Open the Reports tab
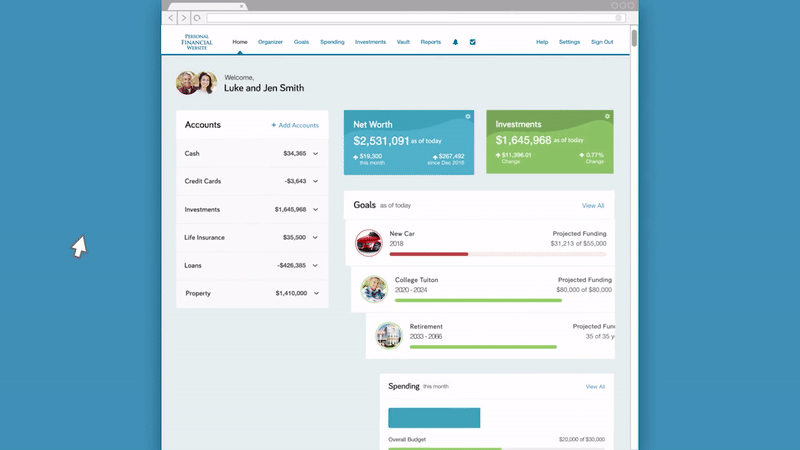Viewport: 800px width, 450px height. [x=431, y=42]
